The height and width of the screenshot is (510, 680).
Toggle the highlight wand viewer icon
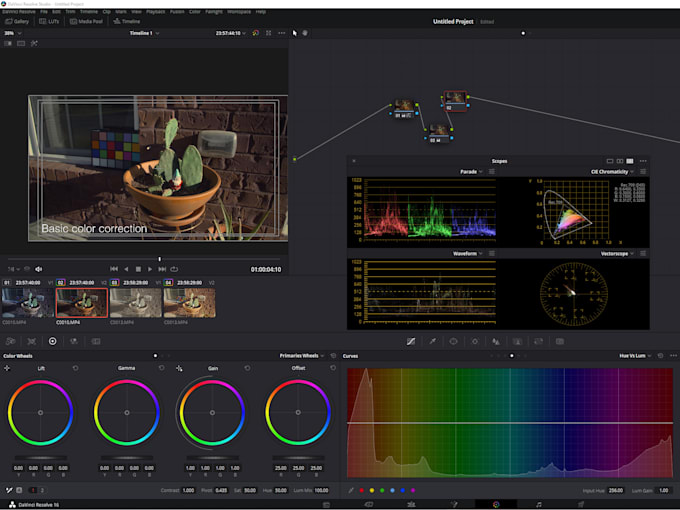click(x=34, y=43)
